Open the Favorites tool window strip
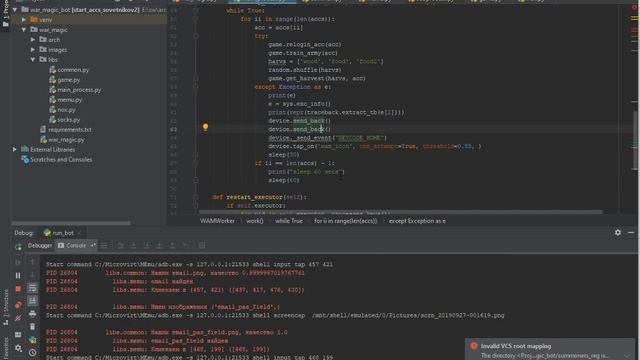The width and height of the screenshot is (640, 360). [5, 348]
